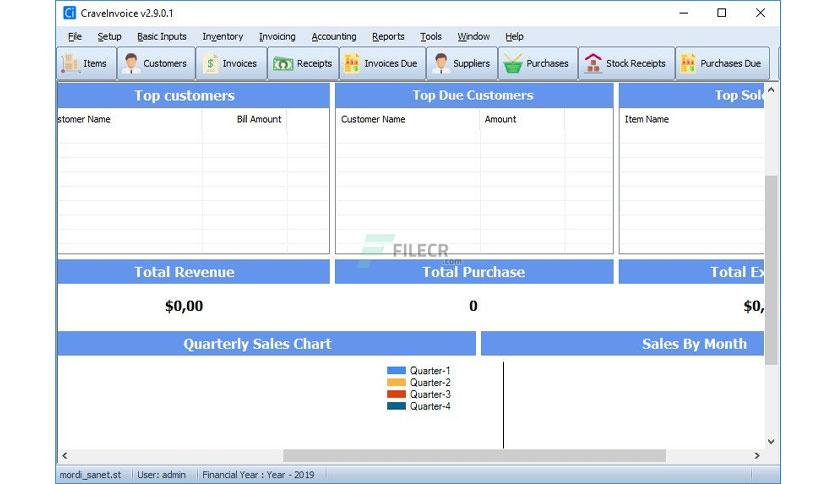This screenshot has height=484, width=836.
Task: Click the Total Purchase header
Action: pyautogui.click(x=474, y=272)
